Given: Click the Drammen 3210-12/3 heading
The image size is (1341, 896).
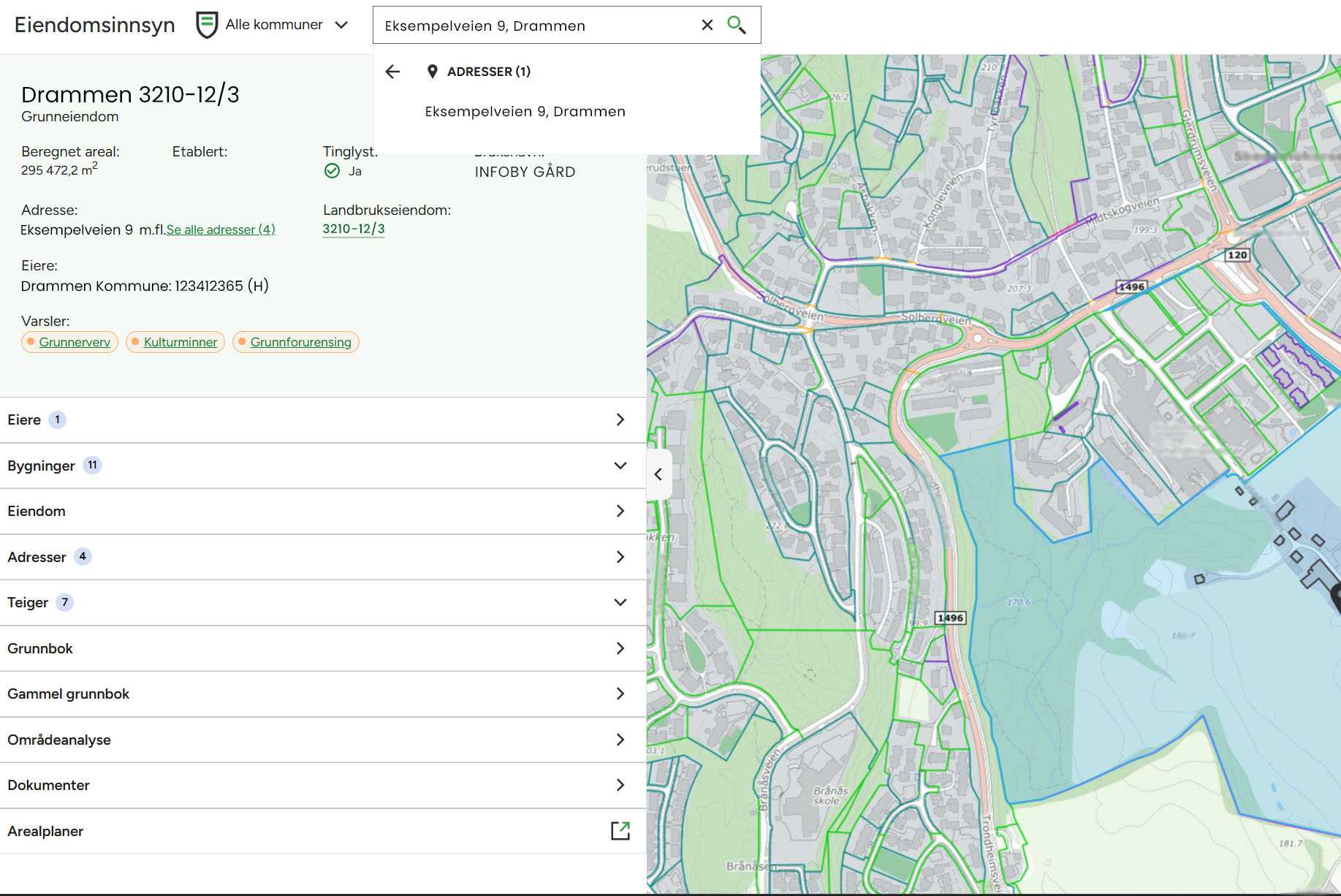Looking at the screenshot, I should [x=130, y=94].
